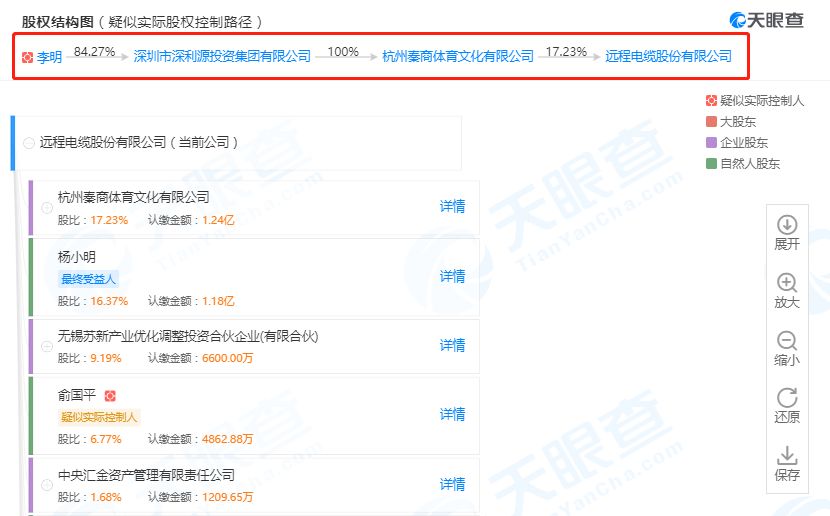This screenshot has width=830, height=516.
Task: Click the red controller badge beside 俞国平
Action: 110,395
